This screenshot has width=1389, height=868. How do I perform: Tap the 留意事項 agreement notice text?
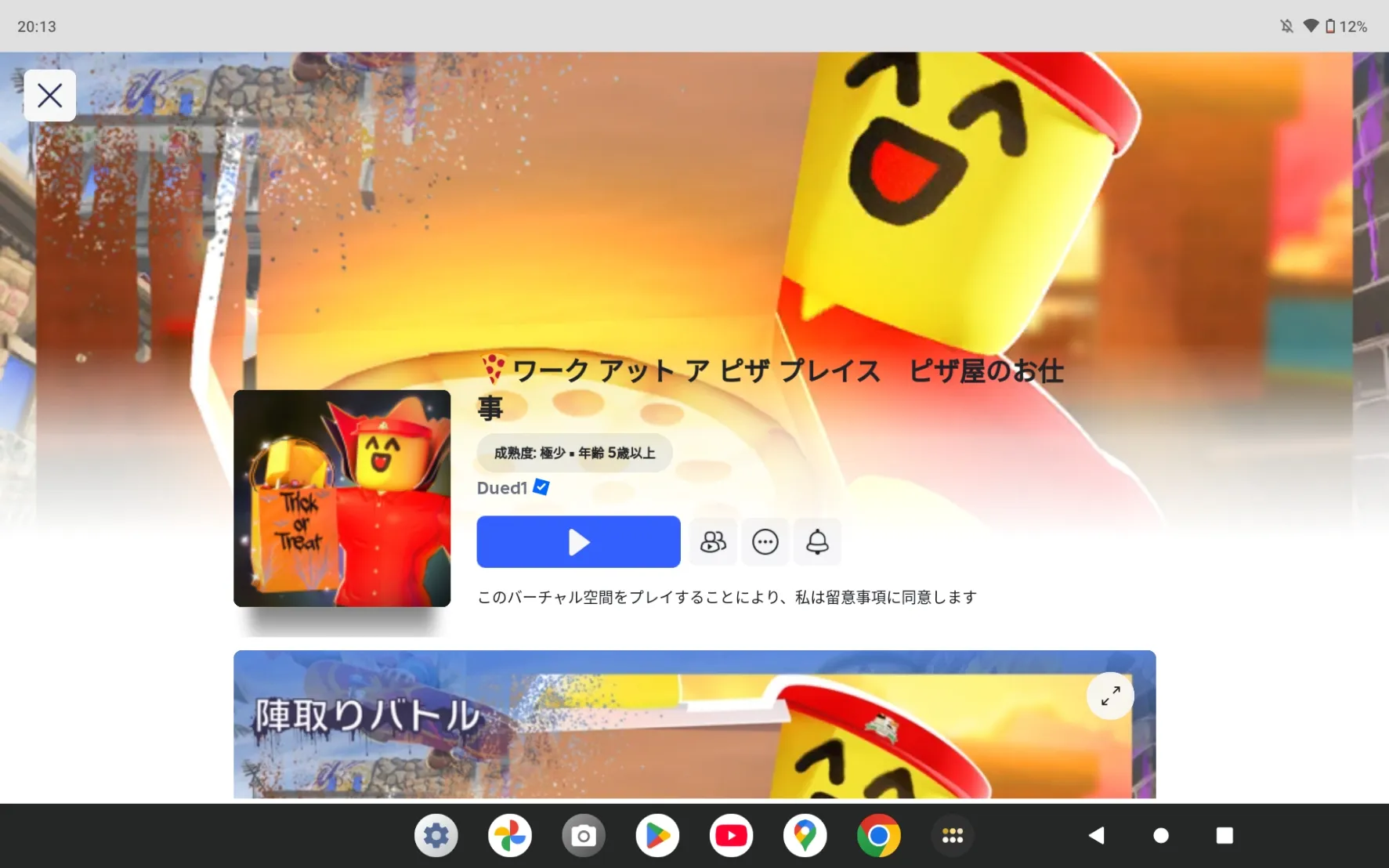coord(727,597)
